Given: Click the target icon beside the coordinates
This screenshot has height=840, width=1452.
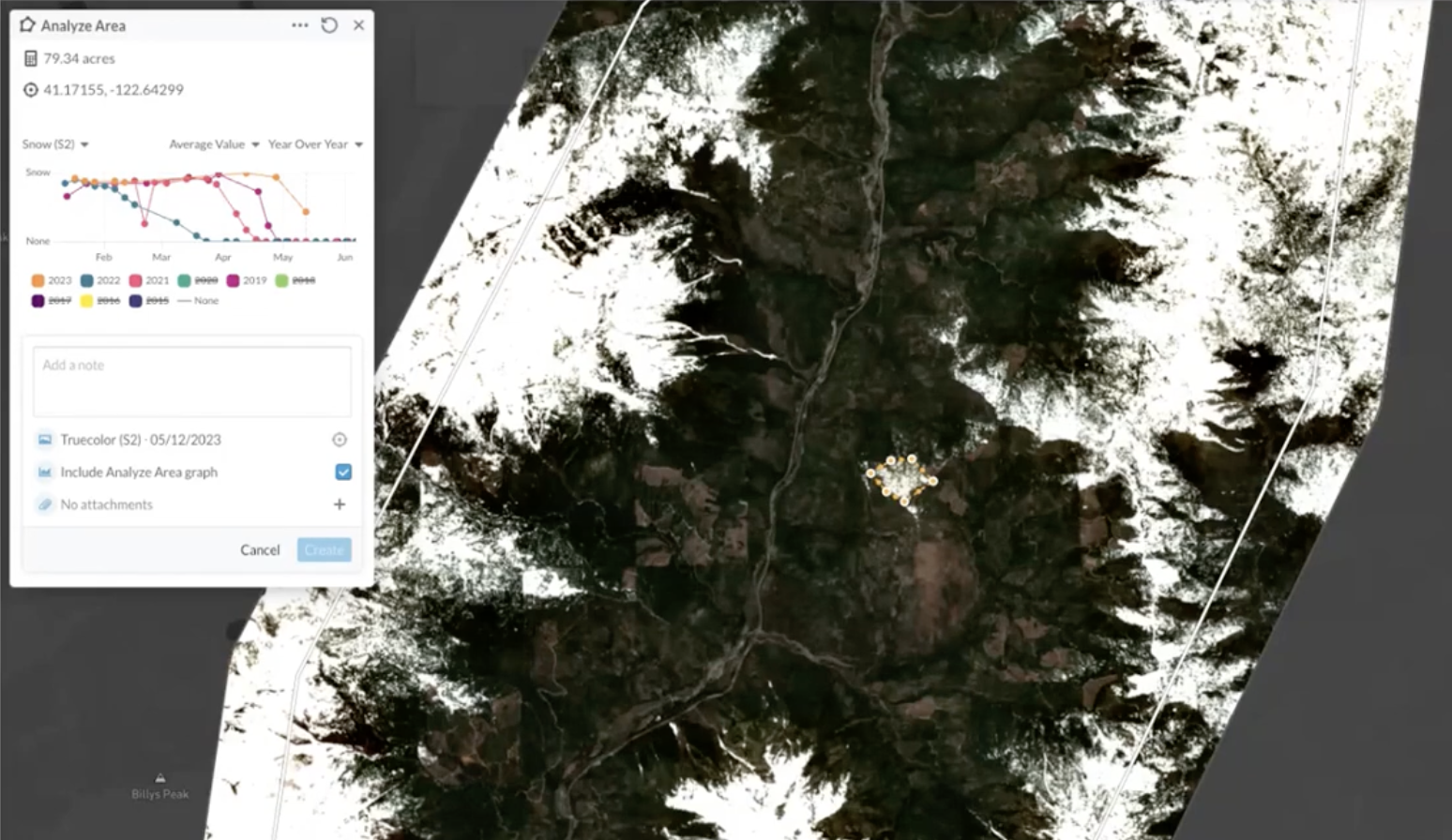Looking at the screenshot, I should pyautogui.click(x=30, y=90).
